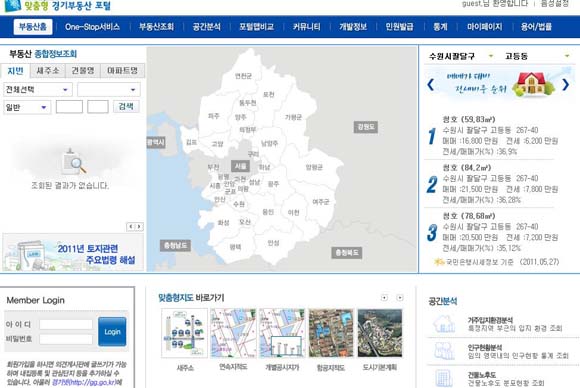This screenshot has width=580, height=388.
Task: Click the right arrow on the banner carousel
Action: click(566, 85)
